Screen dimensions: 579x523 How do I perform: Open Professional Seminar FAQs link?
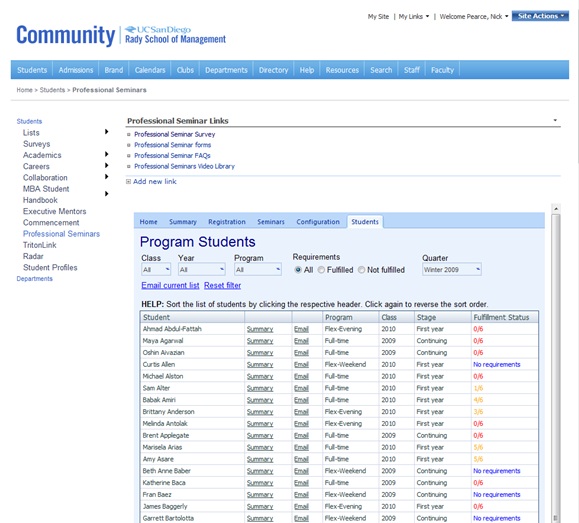(x=172, y=155)
